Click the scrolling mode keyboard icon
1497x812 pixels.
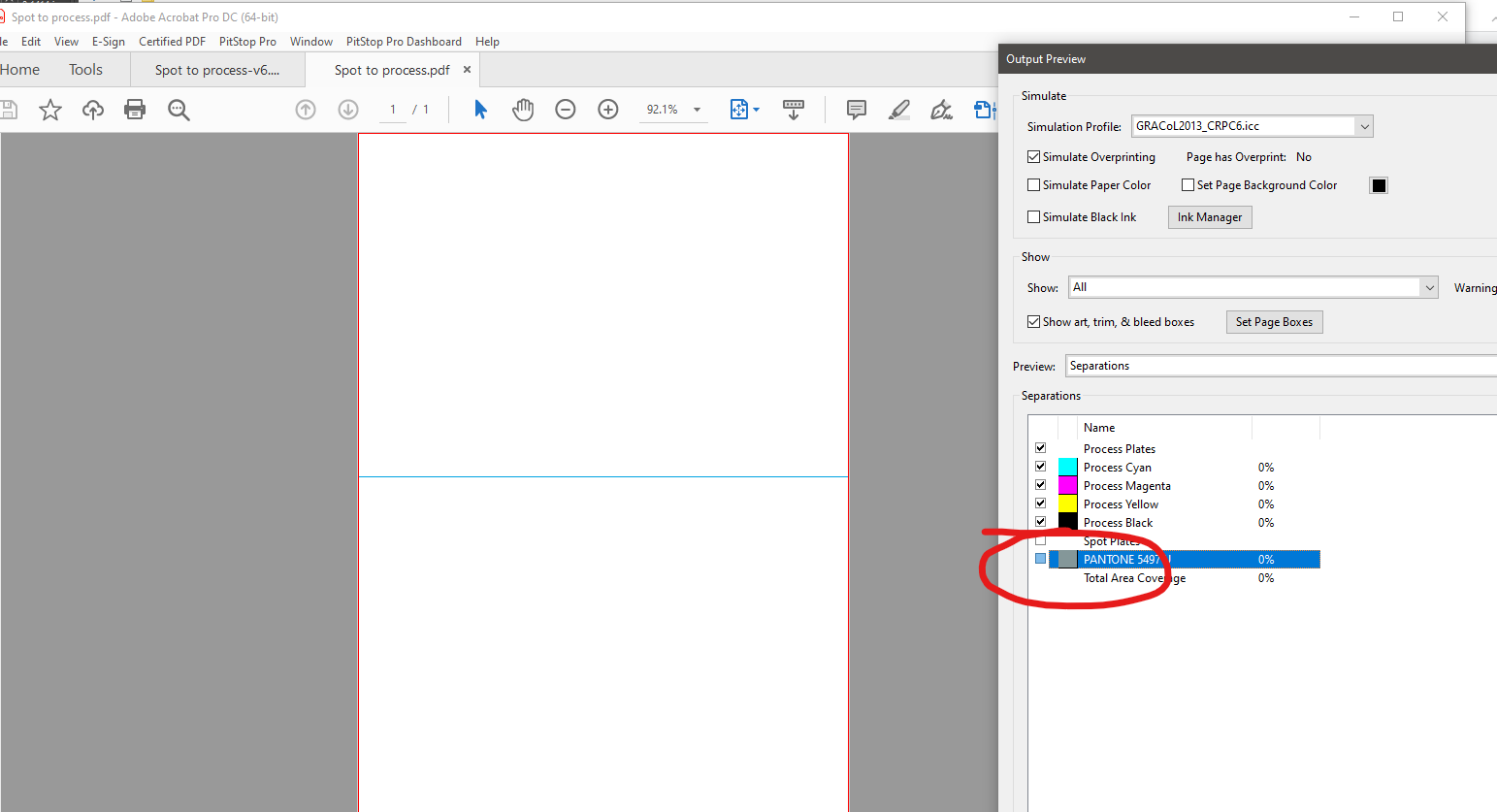[794, 110]
